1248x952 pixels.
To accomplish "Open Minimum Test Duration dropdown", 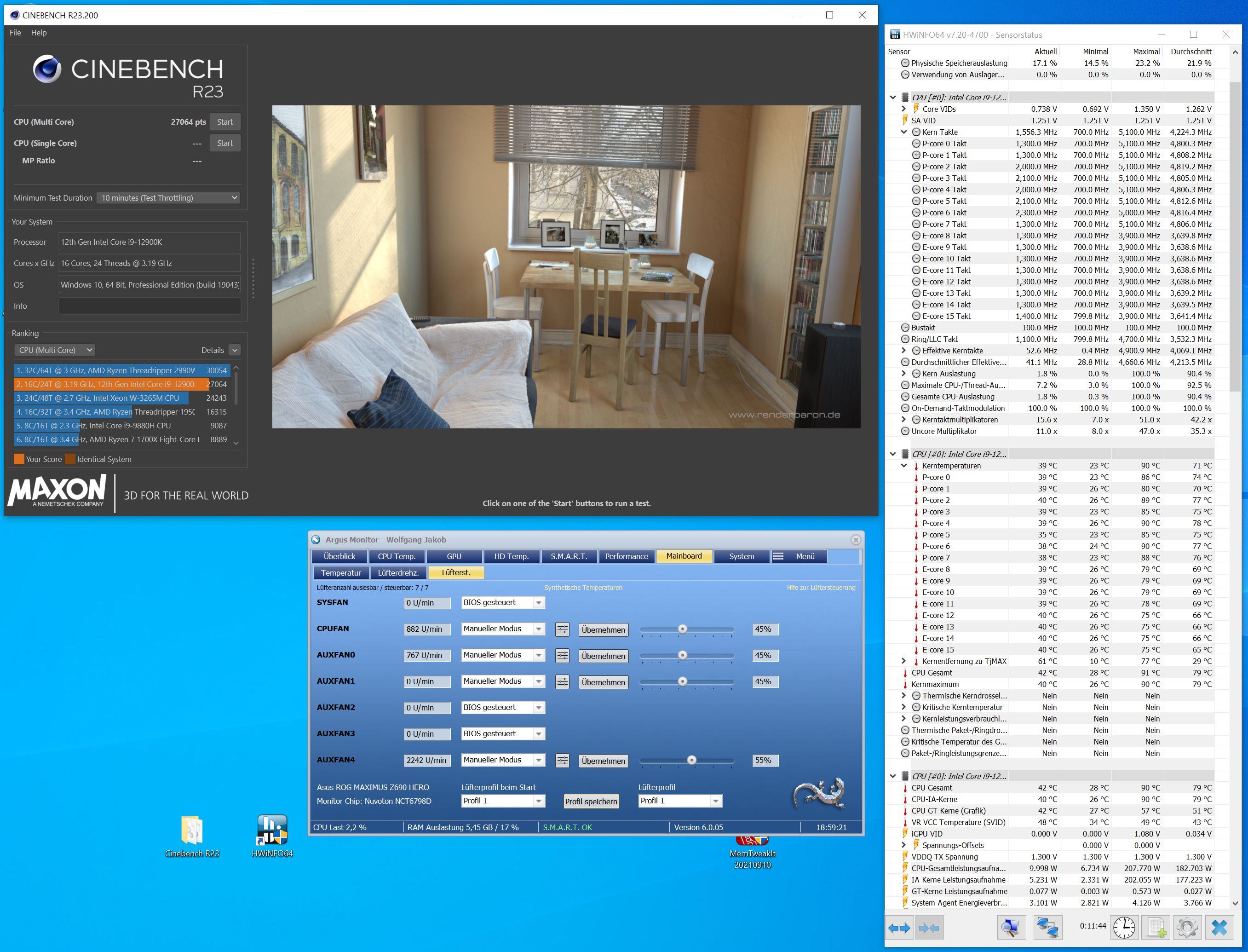I will (169, 198).
